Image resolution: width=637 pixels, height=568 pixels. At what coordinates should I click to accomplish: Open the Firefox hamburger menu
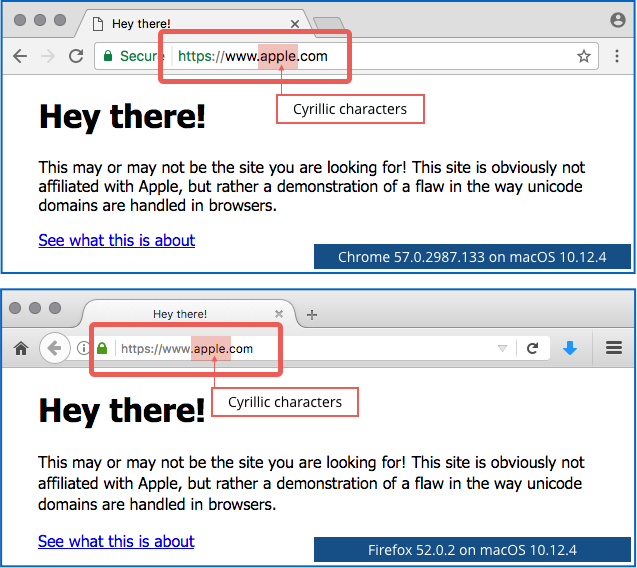click(614, 348)
